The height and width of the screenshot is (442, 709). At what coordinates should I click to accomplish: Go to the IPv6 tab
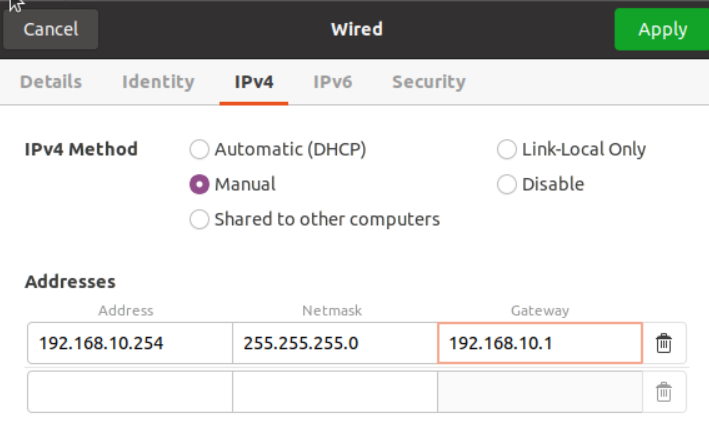tap(332, 82)
